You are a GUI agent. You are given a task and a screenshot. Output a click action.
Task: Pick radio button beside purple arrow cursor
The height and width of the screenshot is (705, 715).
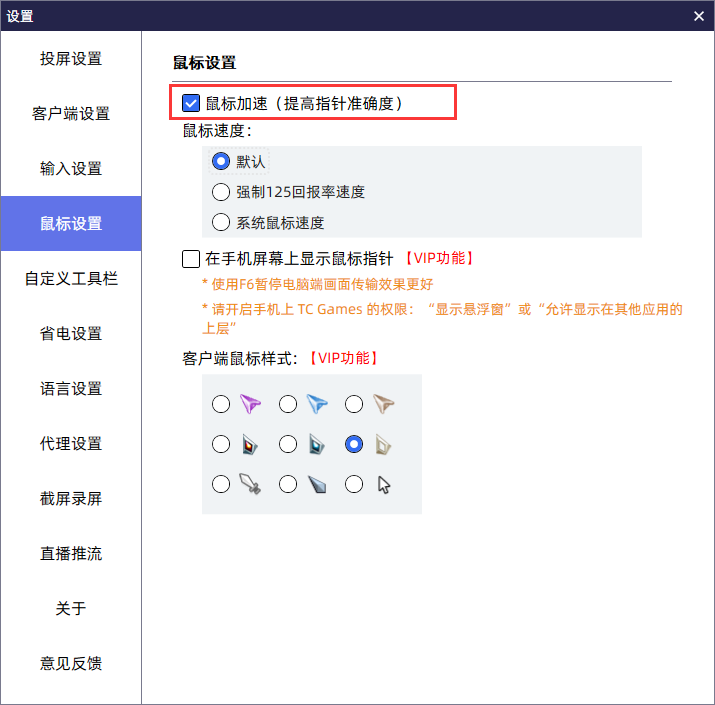[221, 404]
